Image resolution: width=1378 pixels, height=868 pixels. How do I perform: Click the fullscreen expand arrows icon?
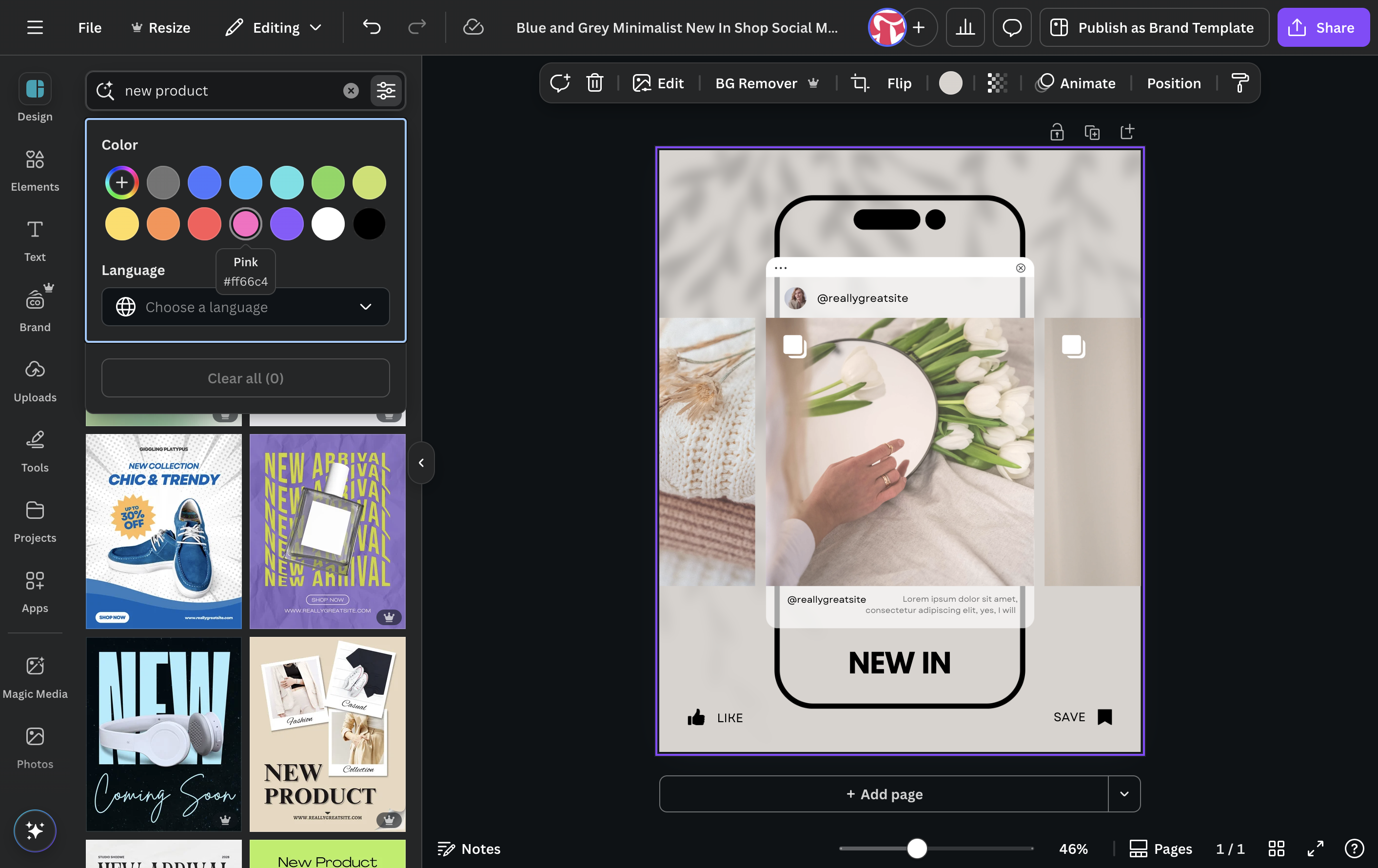tap(1315, 848)
